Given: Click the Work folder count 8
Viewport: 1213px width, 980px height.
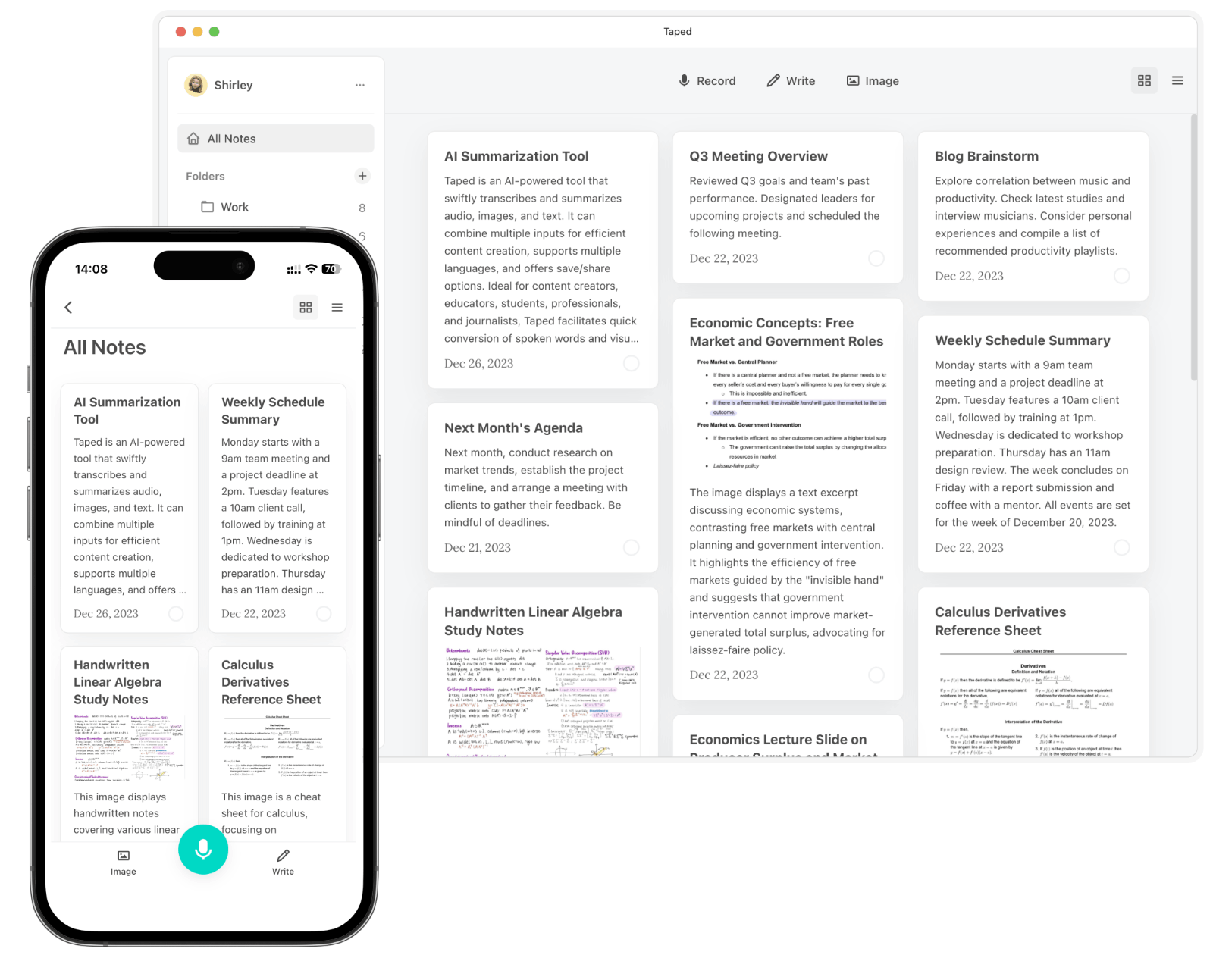Looking at the screenshot, I should [362, 208].
